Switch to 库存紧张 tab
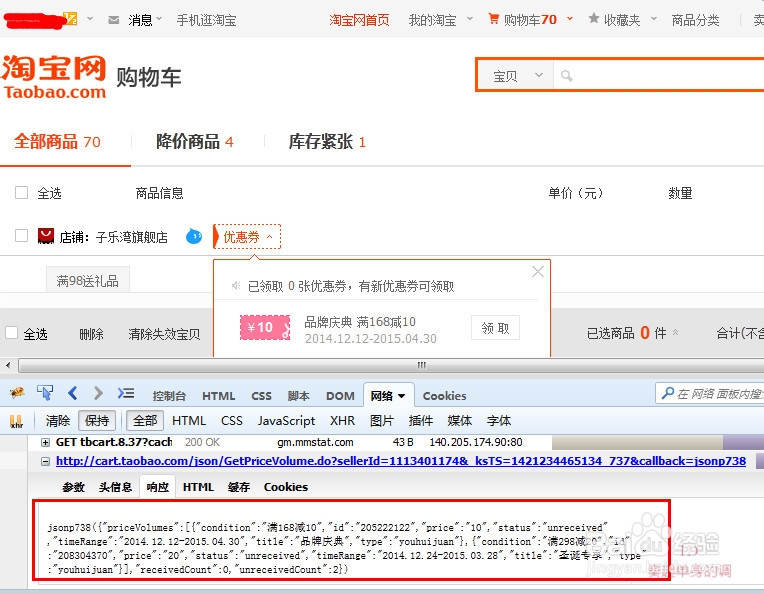The width and height of the screenshot is (764, 594). (x=327, y=142)
